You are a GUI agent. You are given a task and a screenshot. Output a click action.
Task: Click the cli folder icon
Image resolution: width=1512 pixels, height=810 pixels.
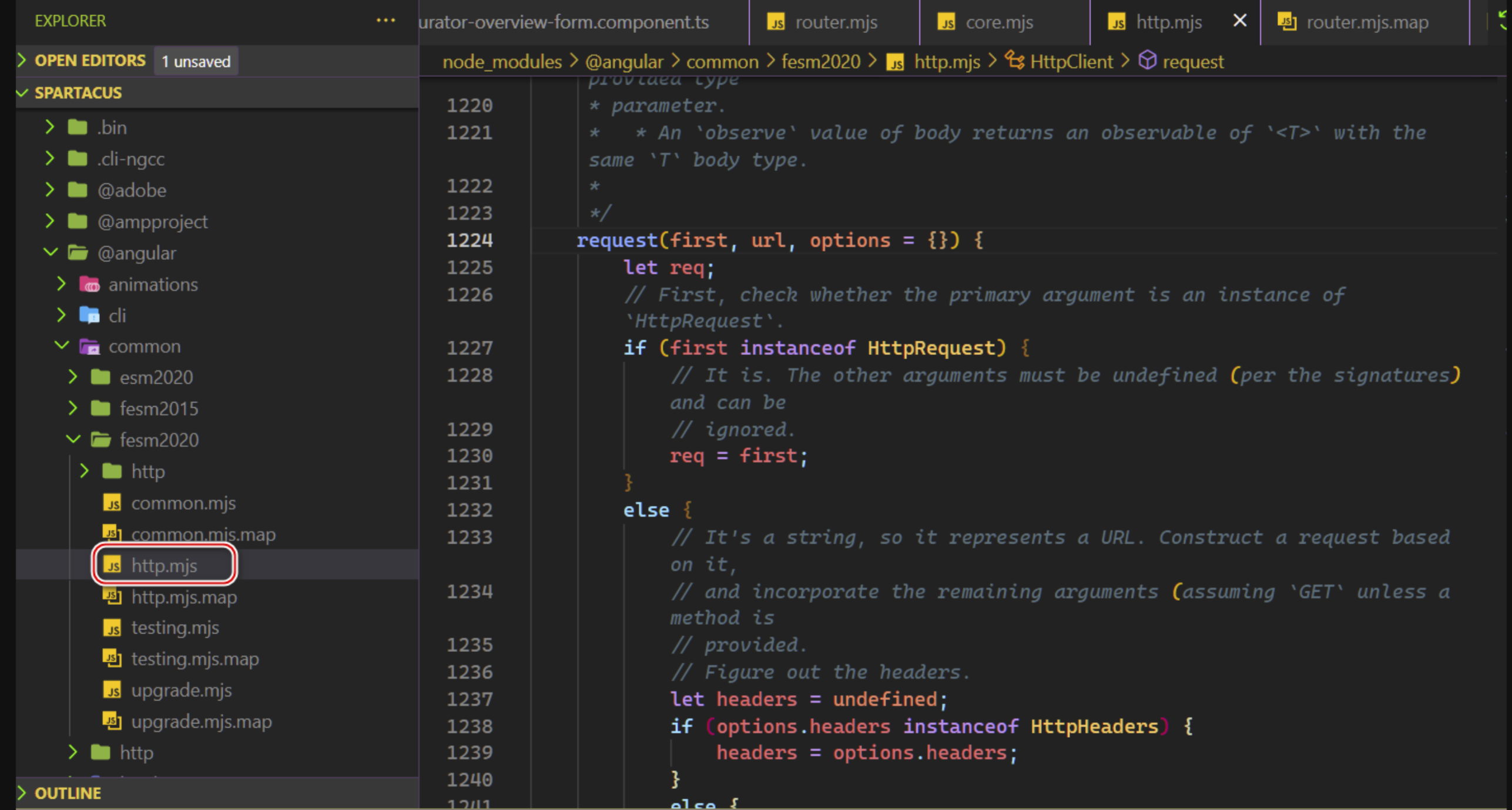89,316
